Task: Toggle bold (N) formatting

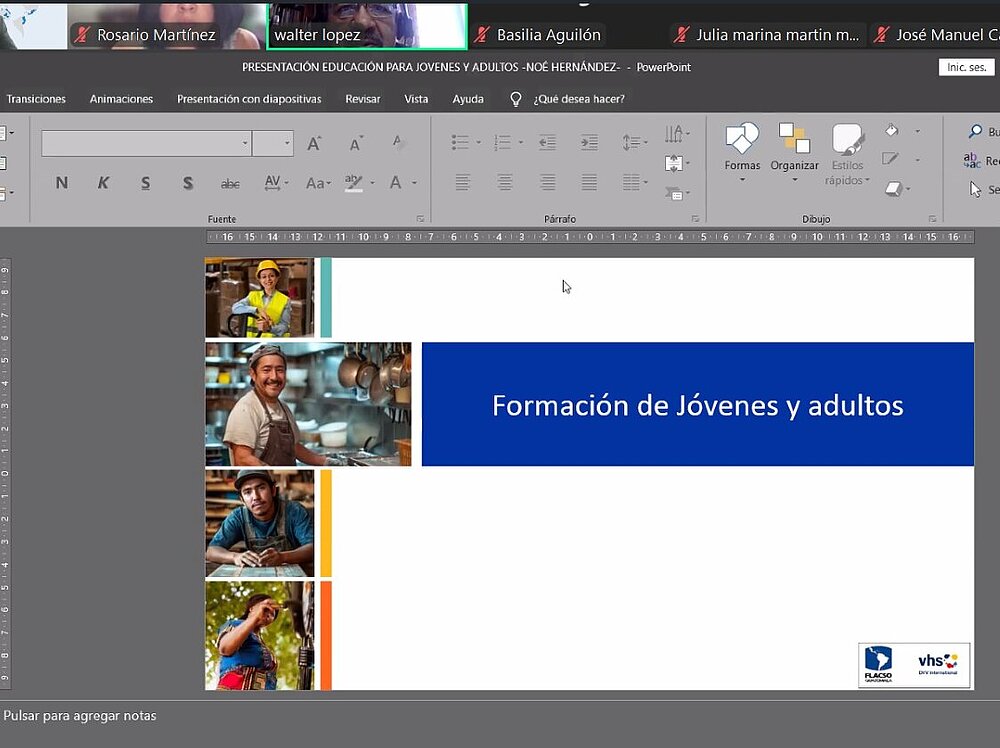Action: (x=62, y=183)
